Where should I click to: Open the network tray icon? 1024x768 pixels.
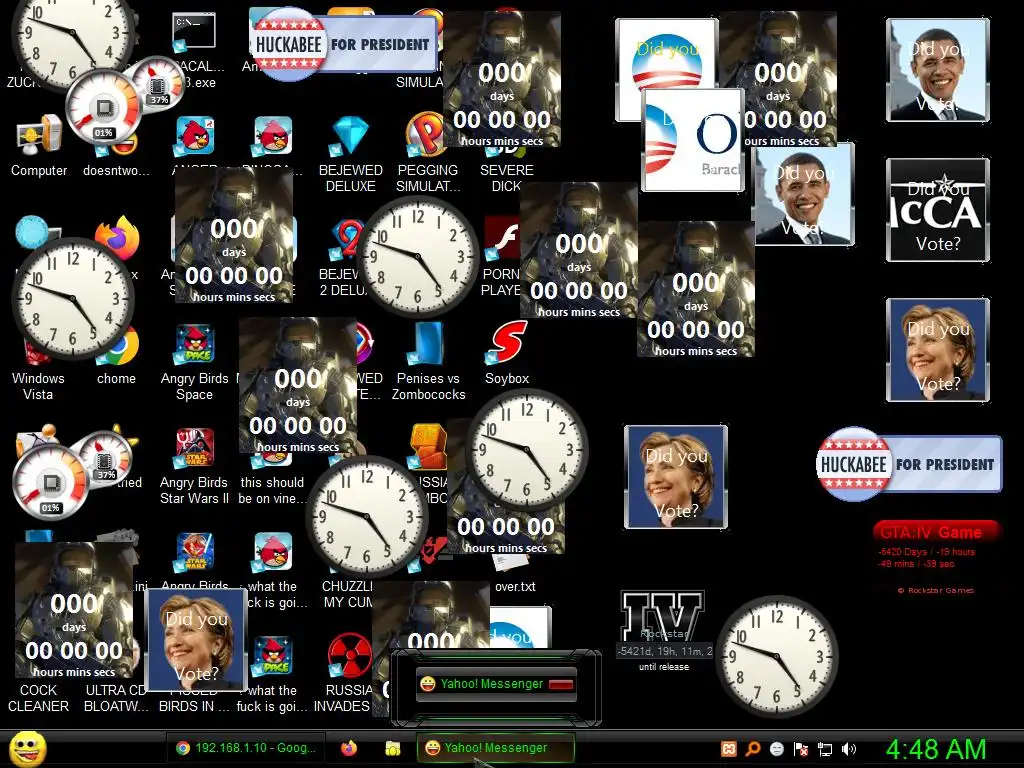825,749
